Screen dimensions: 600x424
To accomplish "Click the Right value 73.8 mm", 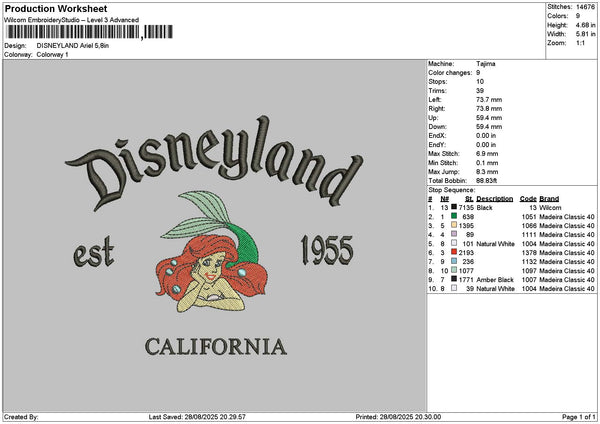I will click(x=489, y=109).
